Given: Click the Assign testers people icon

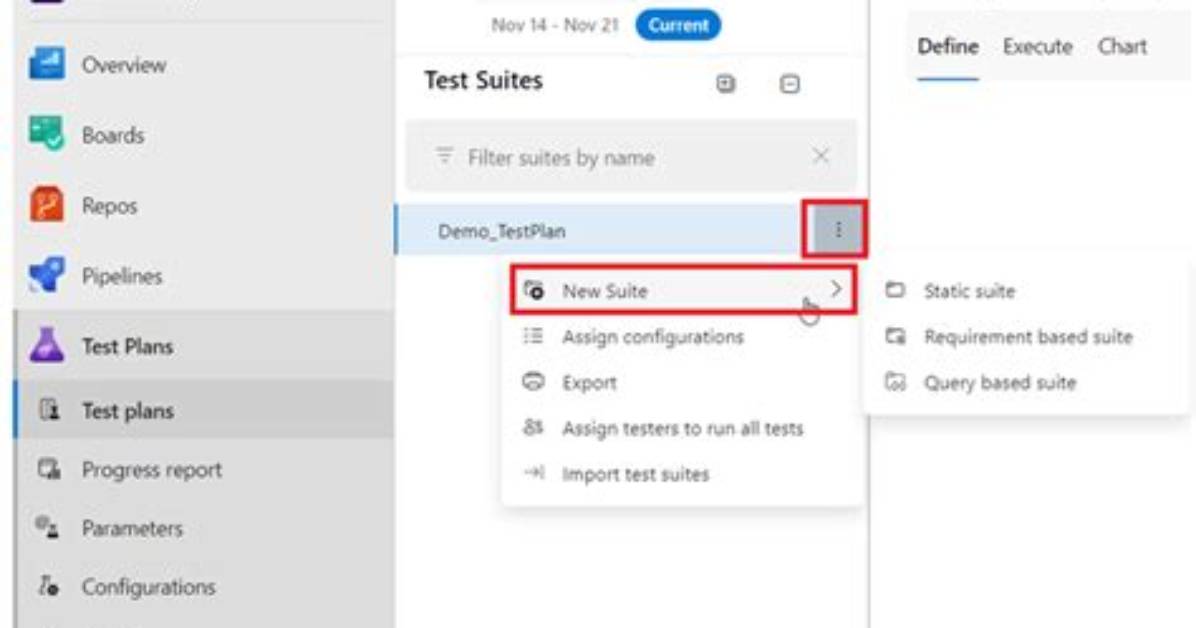Looking at the screenshot, I should (533, 427).
